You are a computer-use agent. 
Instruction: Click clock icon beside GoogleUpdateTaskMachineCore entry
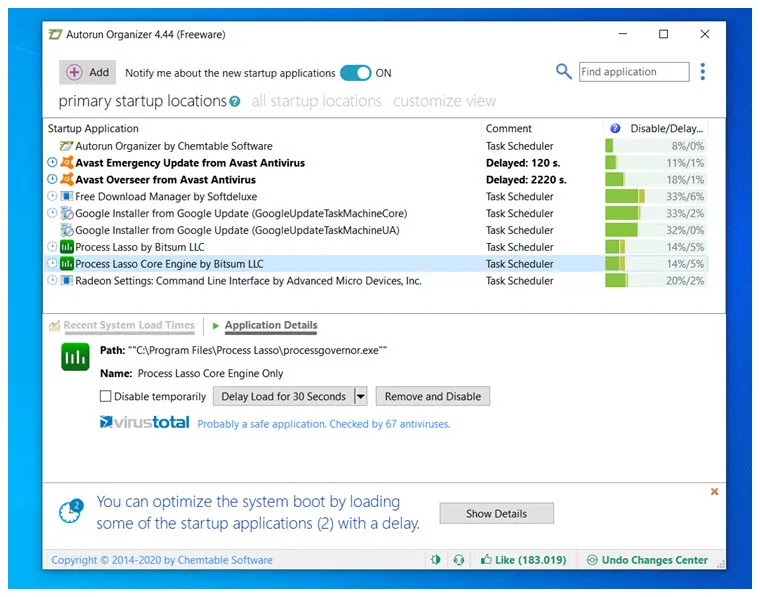click(x=52, y=213)
